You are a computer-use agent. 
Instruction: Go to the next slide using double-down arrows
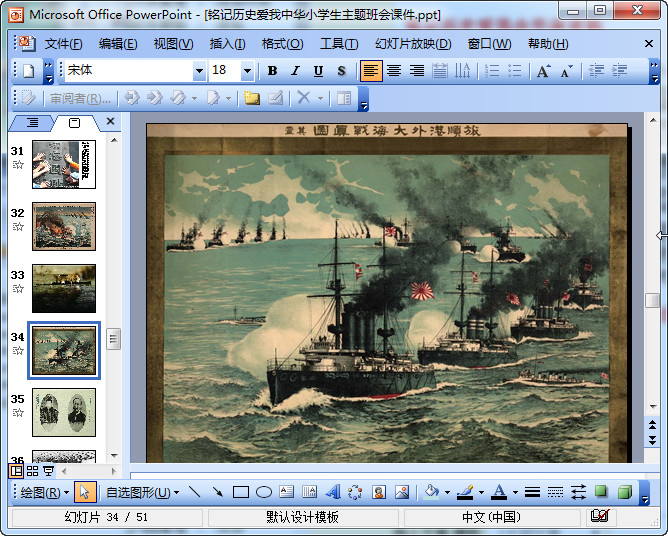(x=653, y=441)
